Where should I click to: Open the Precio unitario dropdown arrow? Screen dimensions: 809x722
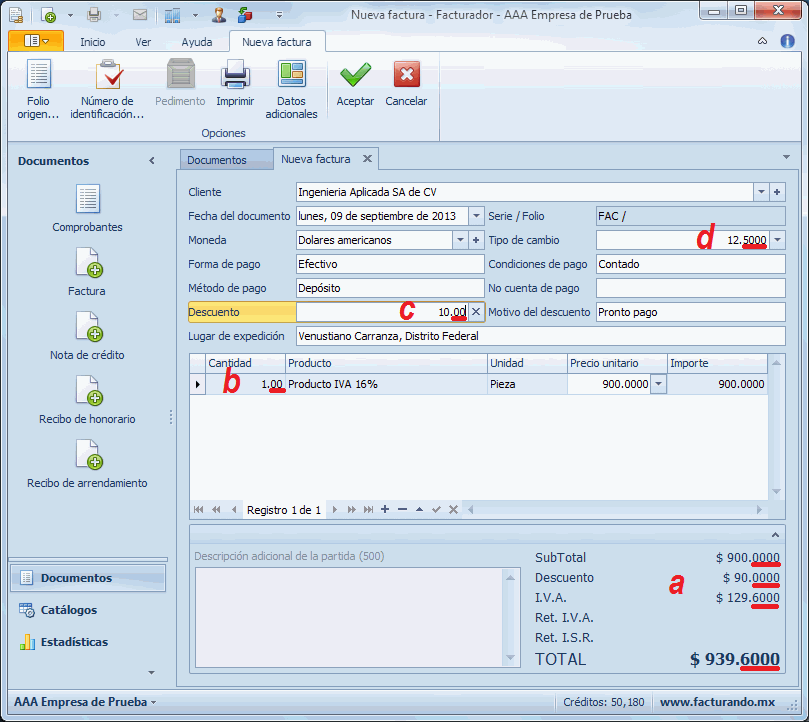click(x=657, y=384)
